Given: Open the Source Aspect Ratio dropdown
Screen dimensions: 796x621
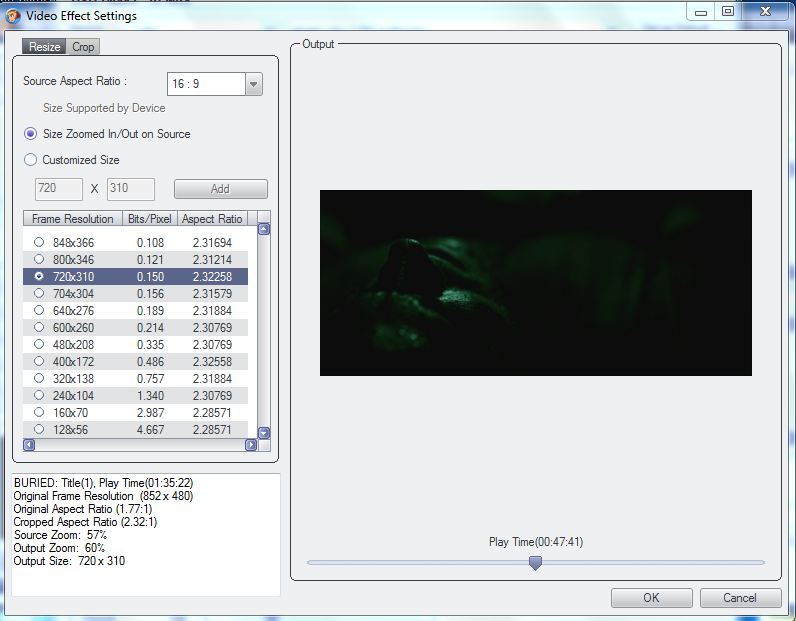Looking at the screenshot, I should (253, 84).
